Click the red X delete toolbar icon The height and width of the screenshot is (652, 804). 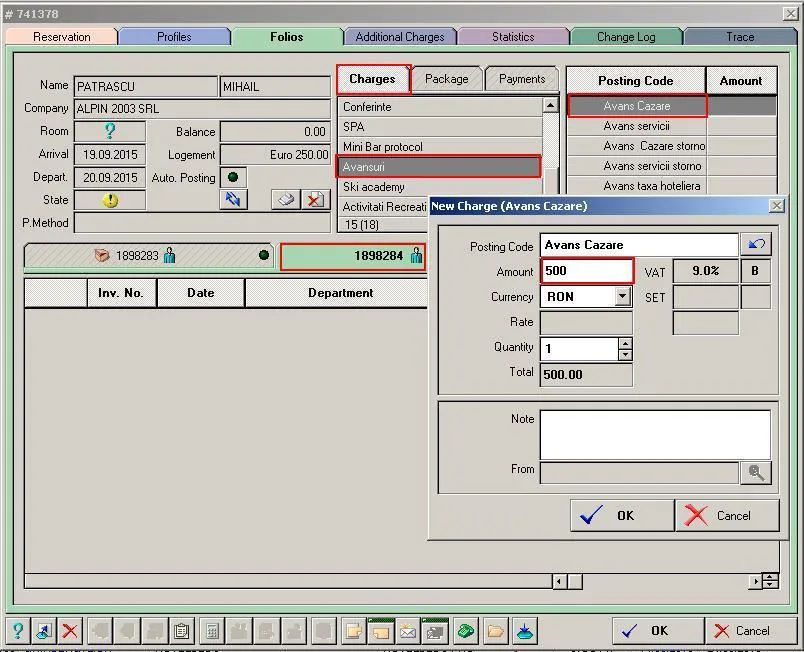70,630
